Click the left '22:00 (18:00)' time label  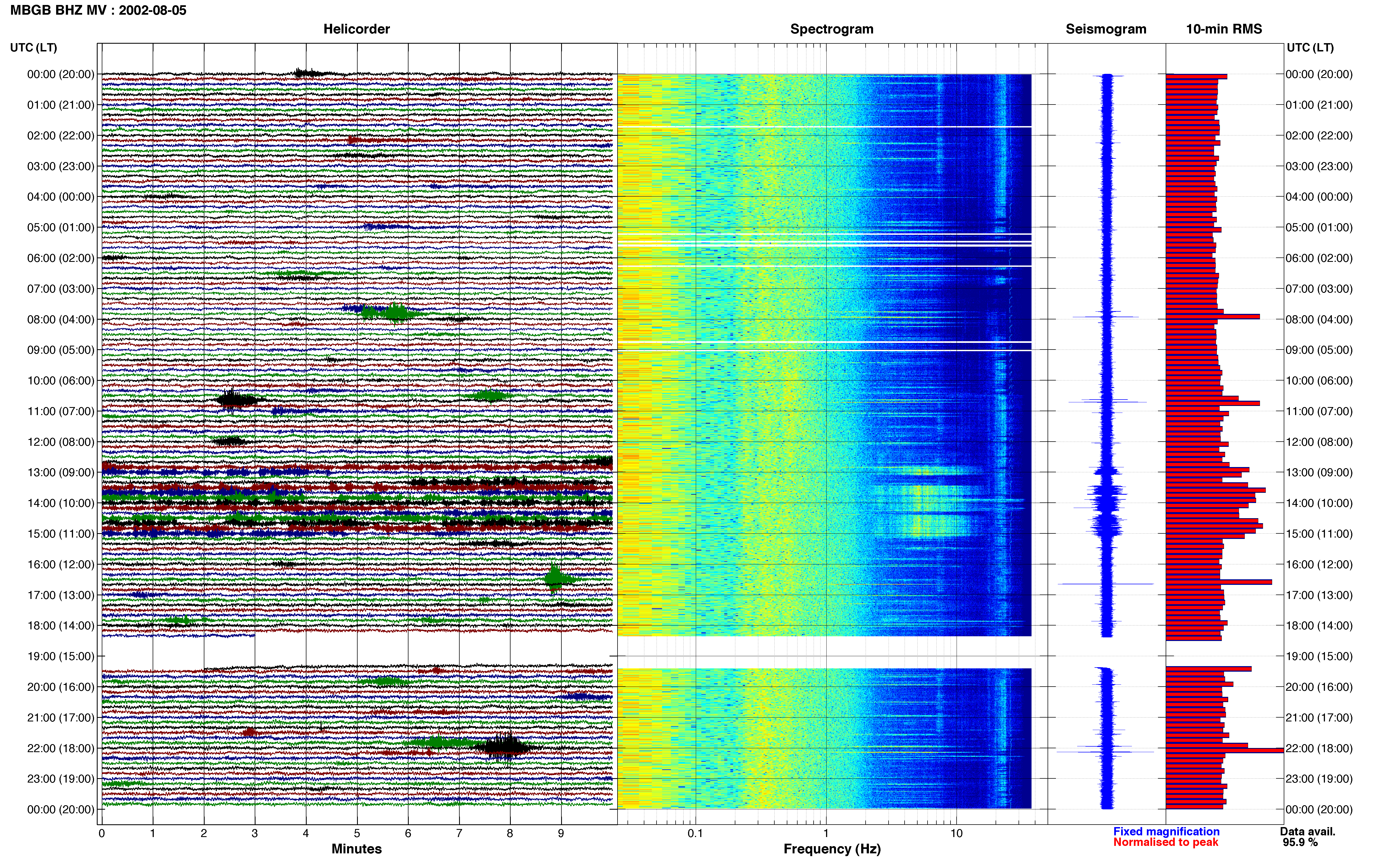click(61, 749)
